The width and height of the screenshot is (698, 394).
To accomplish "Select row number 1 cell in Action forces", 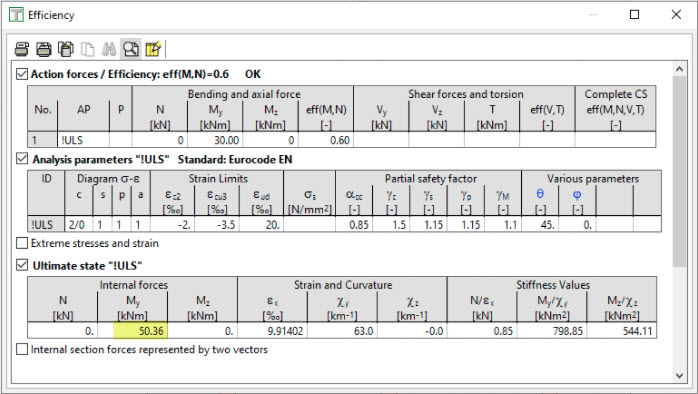I will [42, 140].
